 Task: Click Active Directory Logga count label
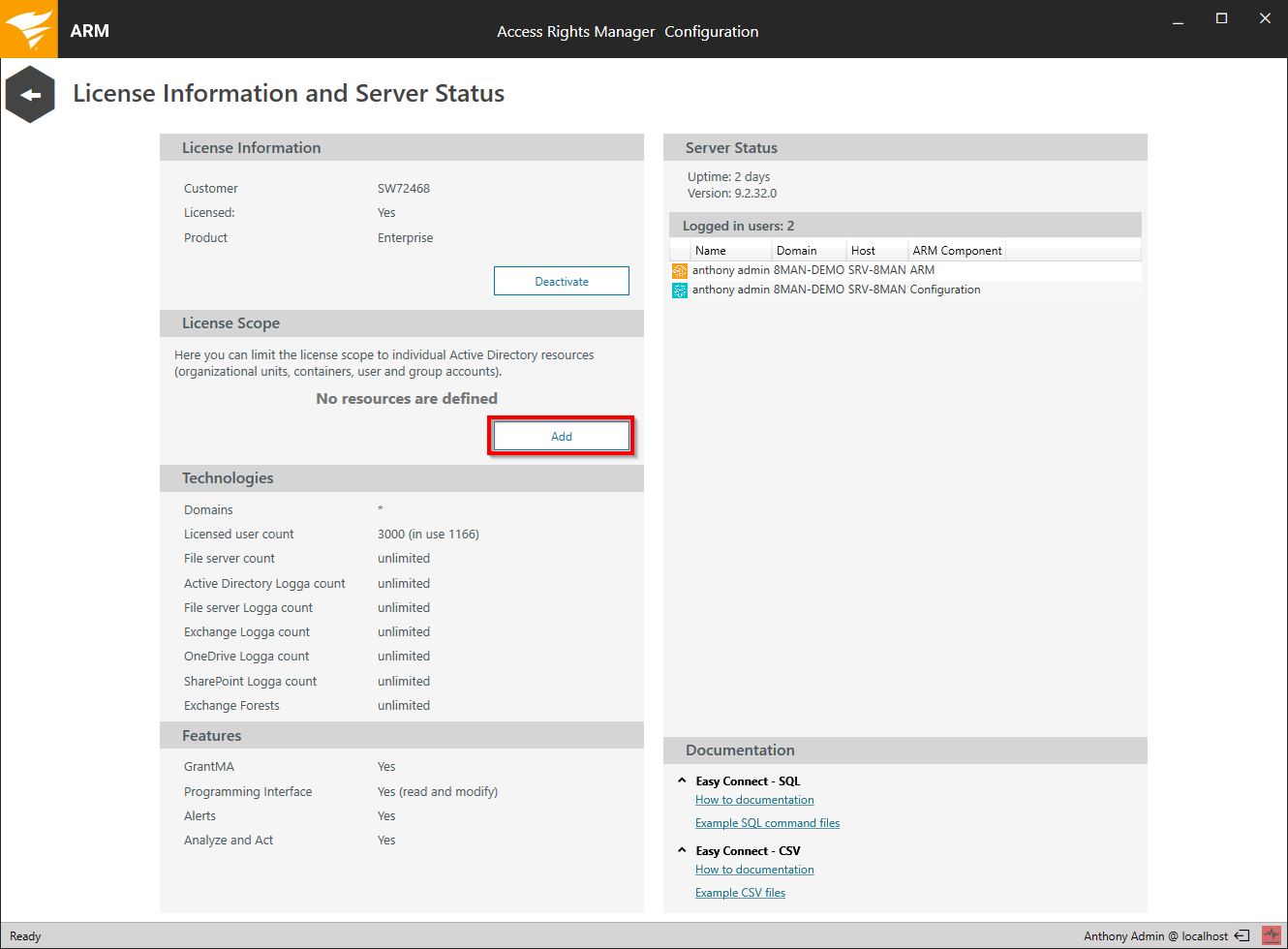[x=264, y=584]
